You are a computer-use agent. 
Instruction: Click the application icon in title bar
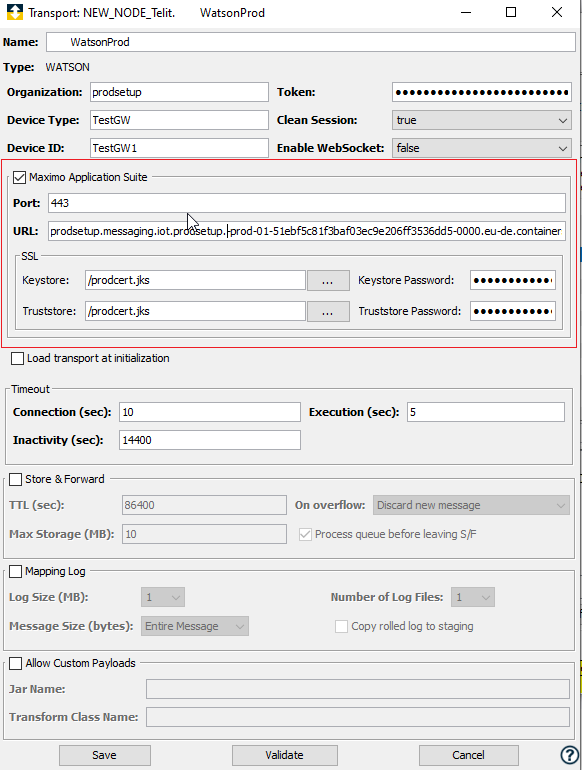14,12
